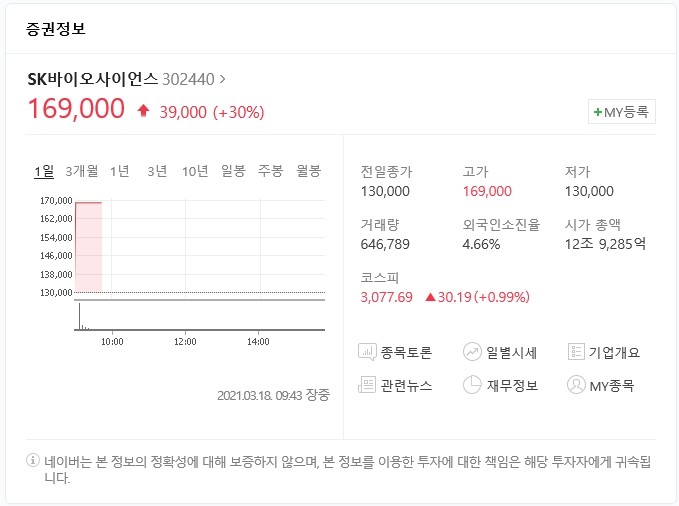Viewport: 679px width, 506px height.
Task: View 일봉 daily candle chart
Action: point(233,171)
